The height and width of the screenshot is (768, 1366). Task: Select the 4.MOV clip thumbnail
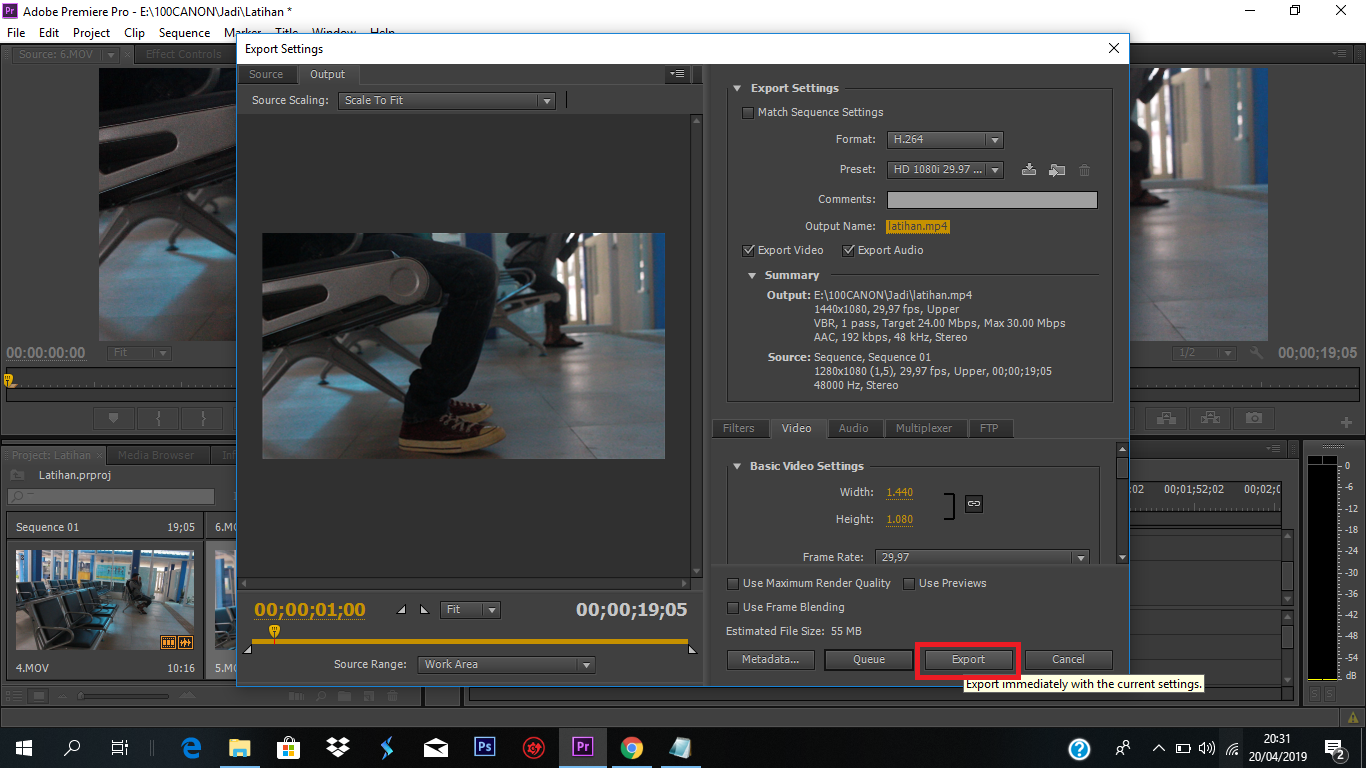point(106,600)
